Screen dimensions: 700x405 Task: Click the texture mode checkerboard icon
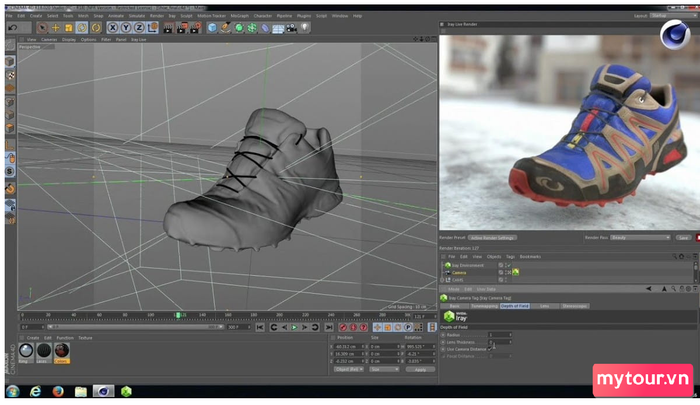coord(10,75)
